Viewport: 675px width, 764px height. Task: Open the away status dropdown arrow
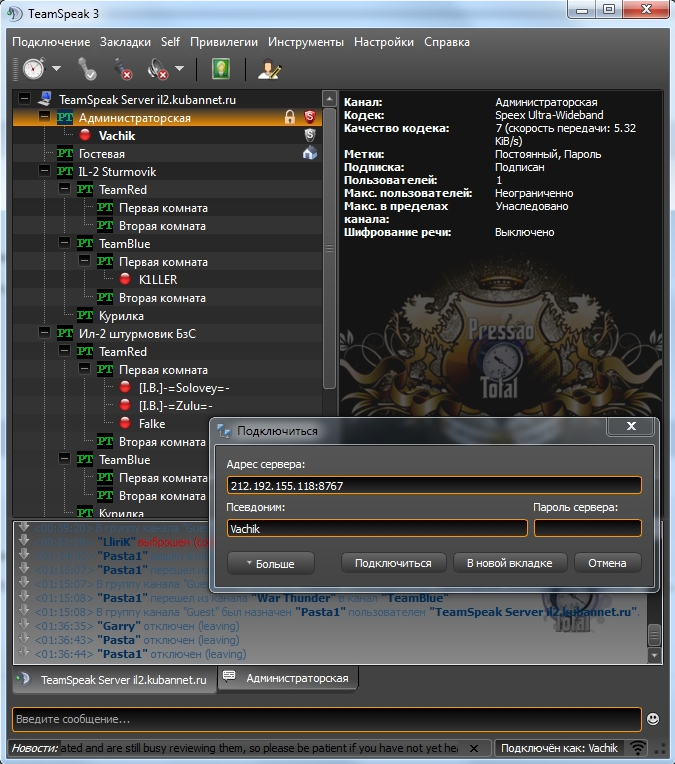click(x=57, y=69)
